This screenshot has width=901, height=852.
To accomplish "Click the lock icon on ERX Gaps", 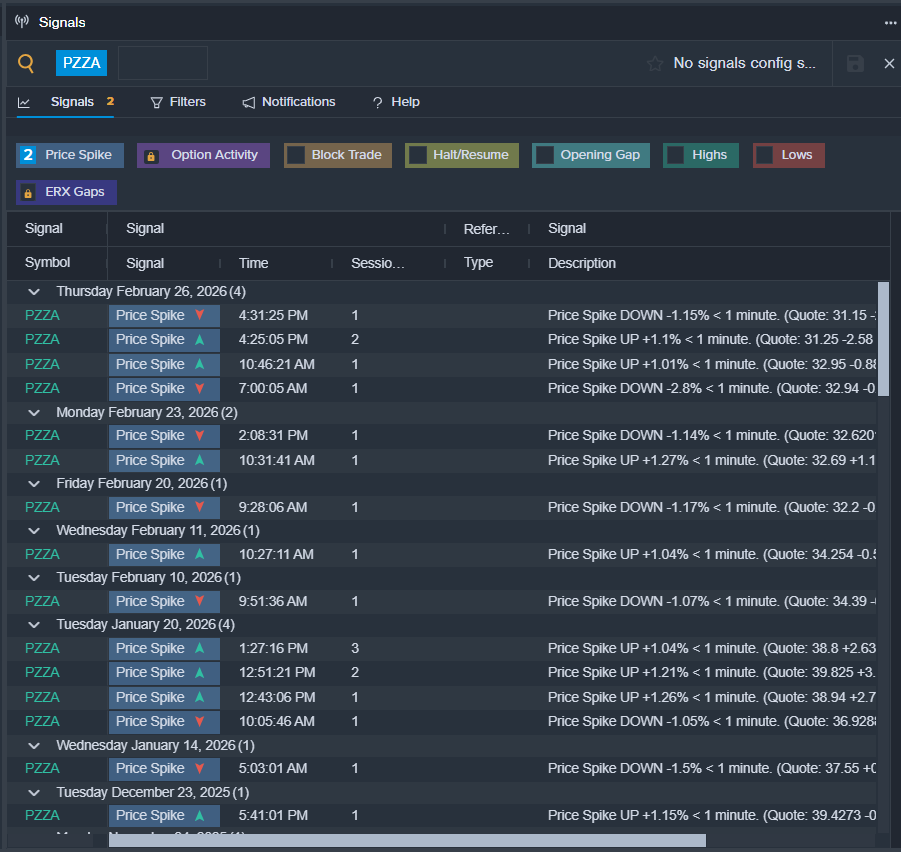I will click(29, 192).
